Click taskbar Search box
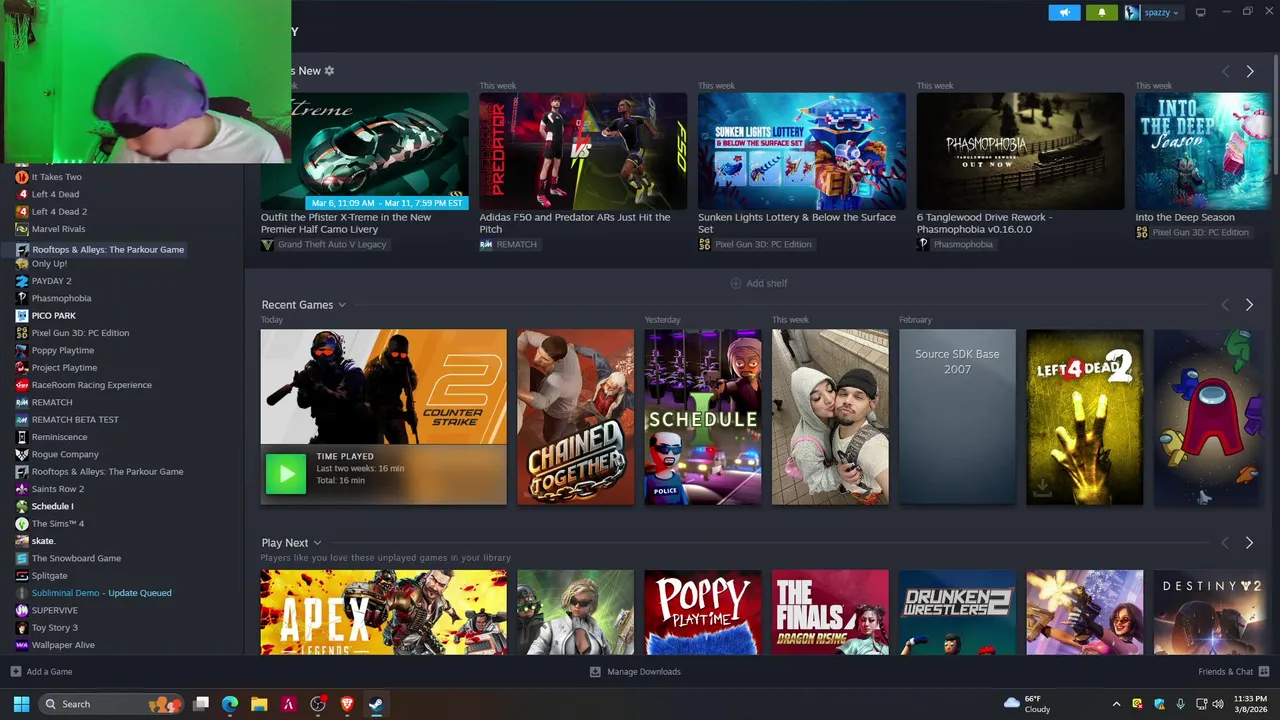The width and height of the screenshot is (1280, 720). (x=111, y=704)
